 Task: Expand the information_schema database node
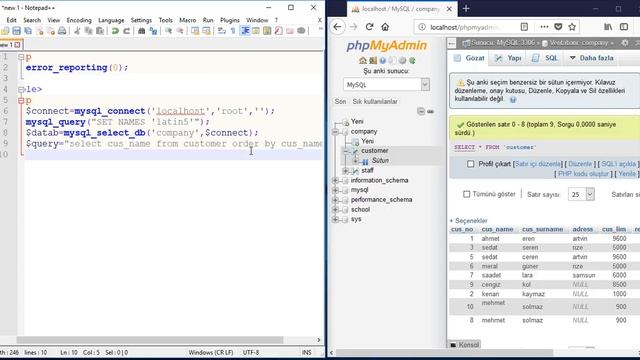point(335,180)
